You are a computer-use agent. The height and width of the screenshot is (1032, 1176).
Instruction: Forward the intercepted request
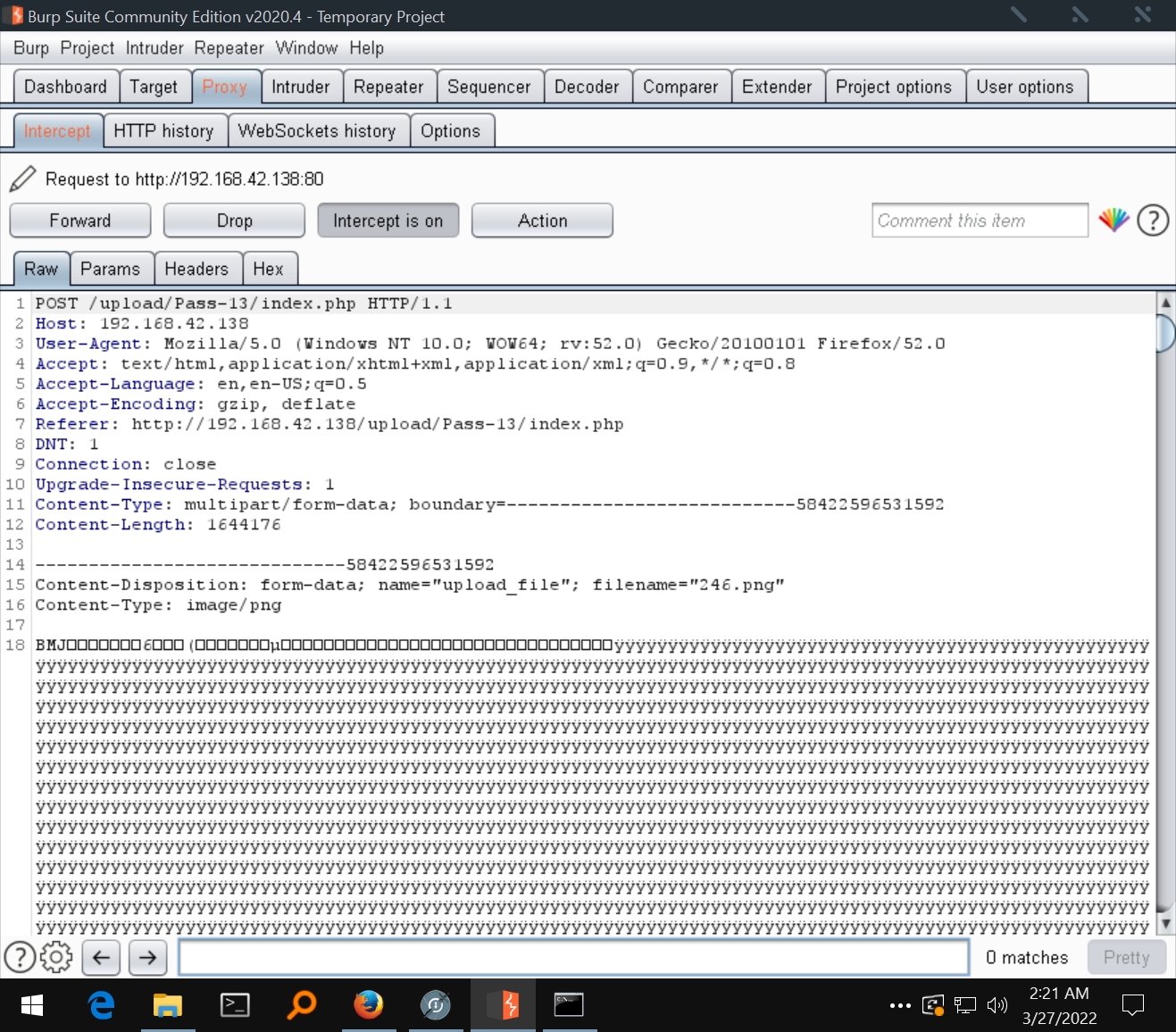pos(80,221)
